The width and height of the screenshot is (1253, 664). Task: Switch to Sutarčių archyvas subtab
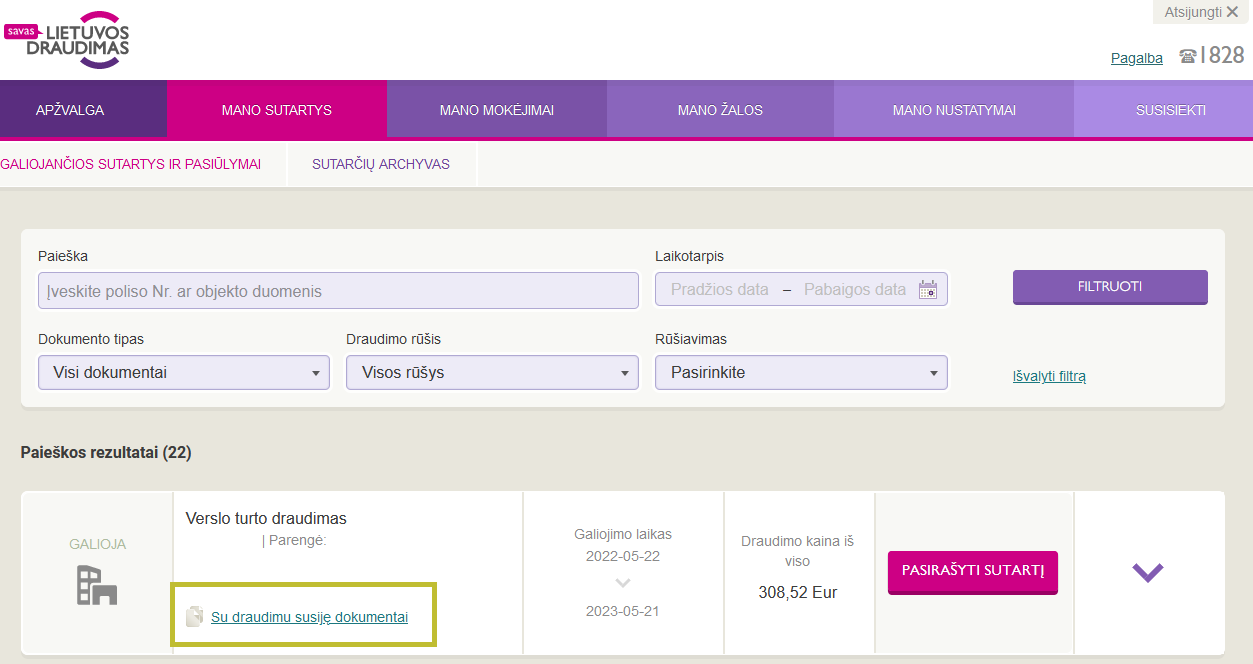pyautogui.click(x=381, y=164)
